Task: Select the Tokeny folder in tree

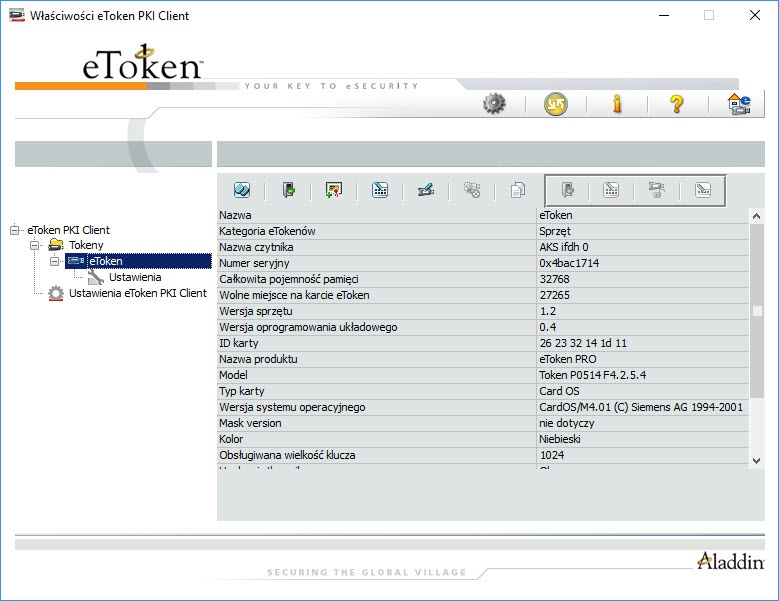Action: [x=86, y=246]
